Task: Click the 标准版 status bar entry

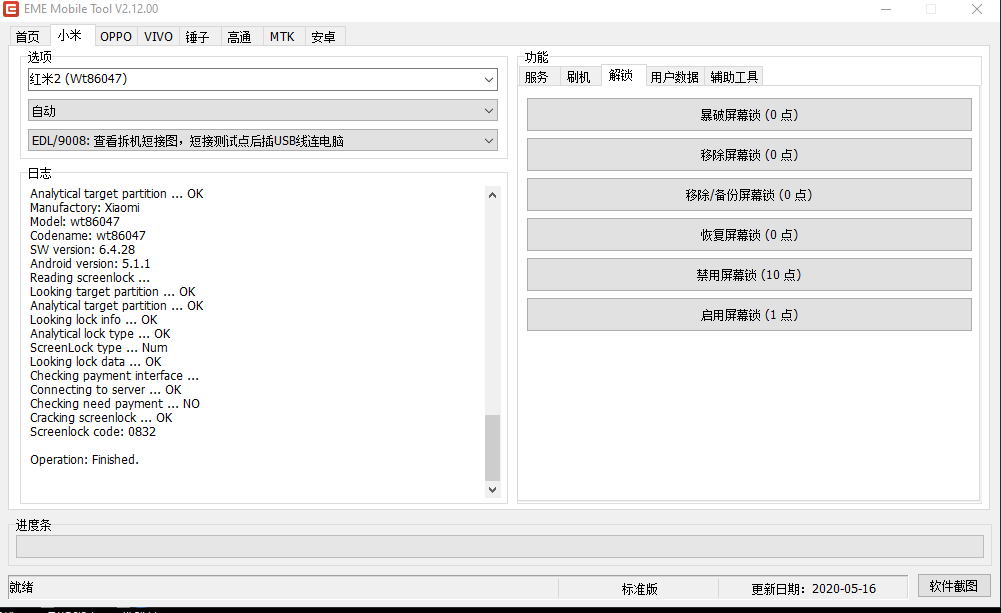Action: tap(640, 589)
